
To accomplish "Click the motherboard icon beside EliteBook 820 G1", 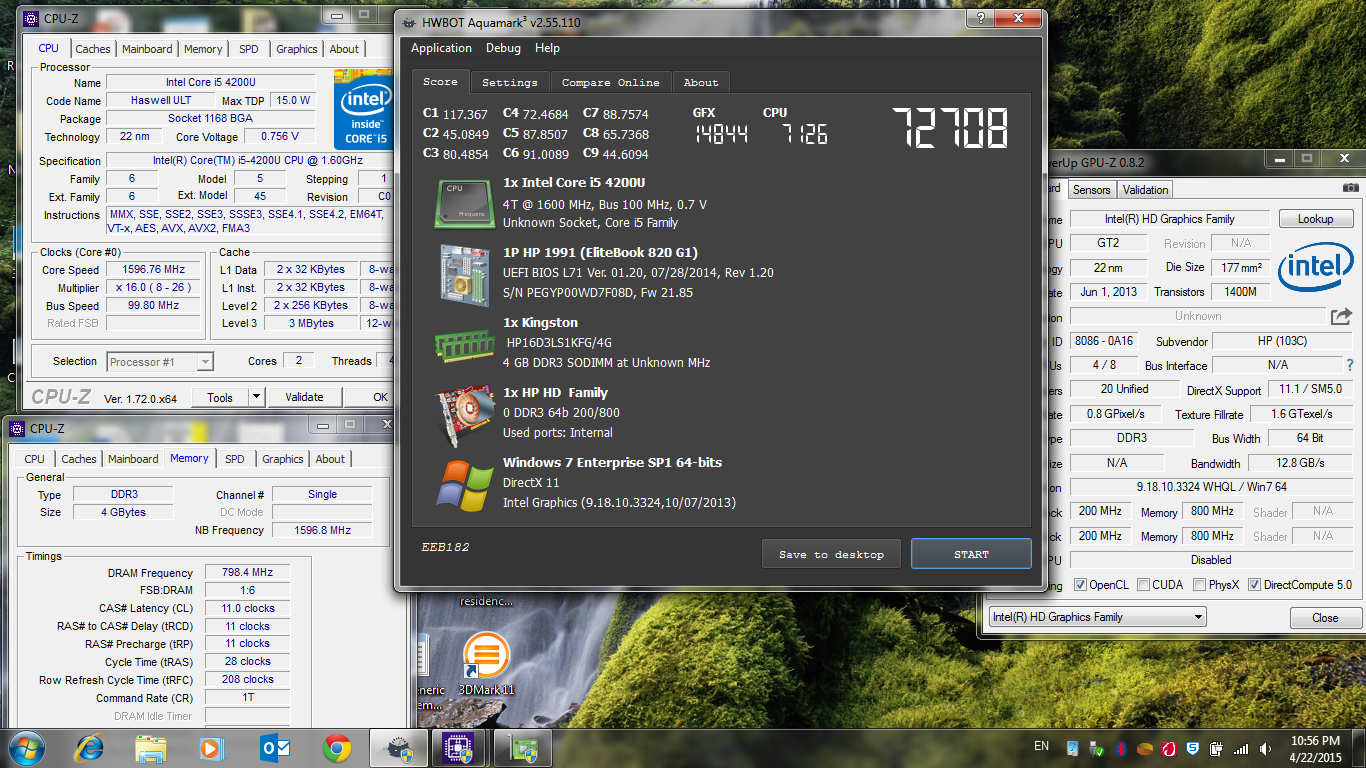I will [465, 274].
